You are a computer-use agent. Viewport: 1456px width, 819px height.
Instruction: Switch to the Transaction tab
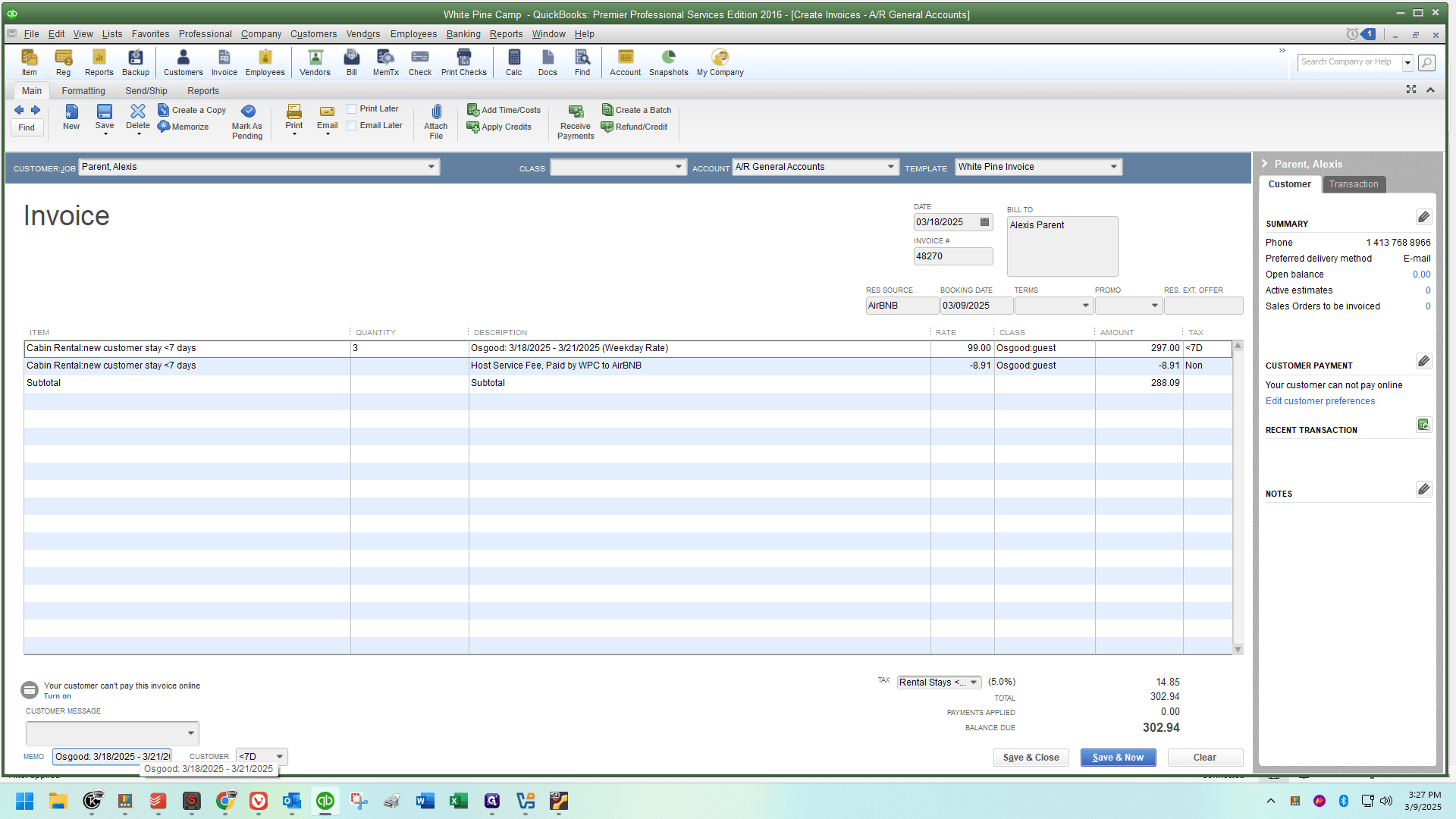pos(1354,184)
